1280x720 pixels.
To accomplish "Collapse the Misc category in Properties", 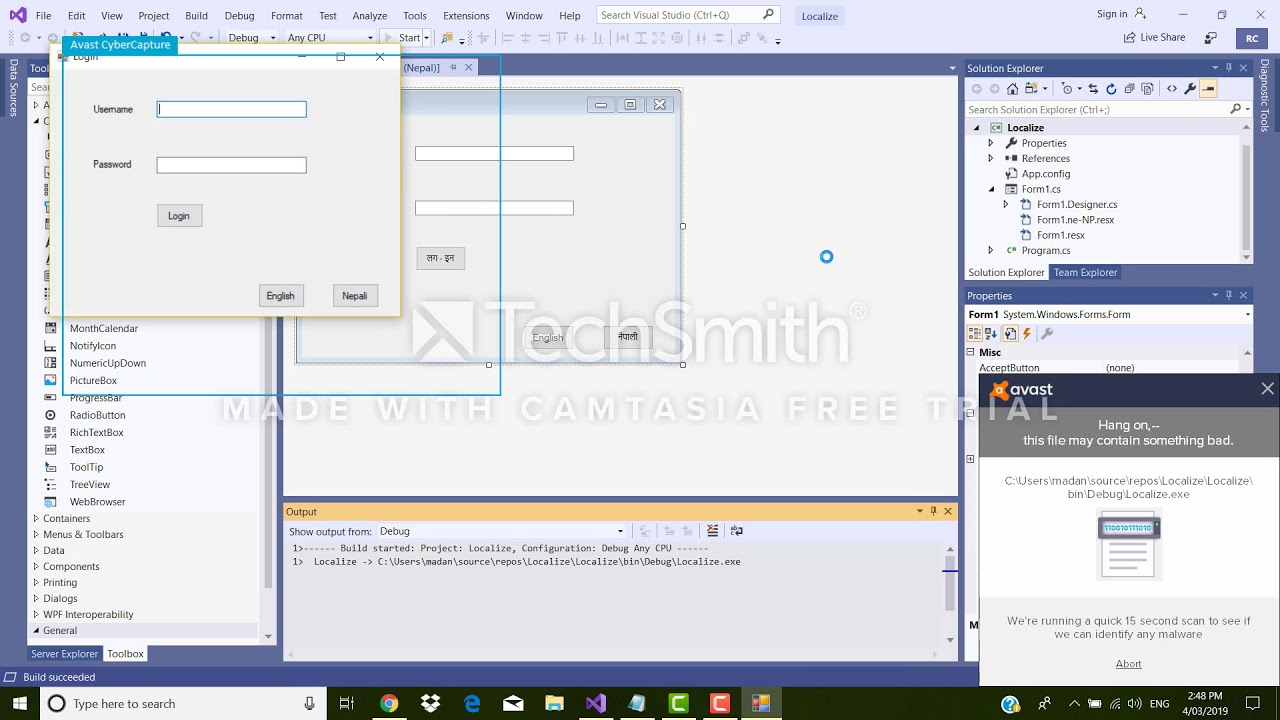I will [970, 352].
